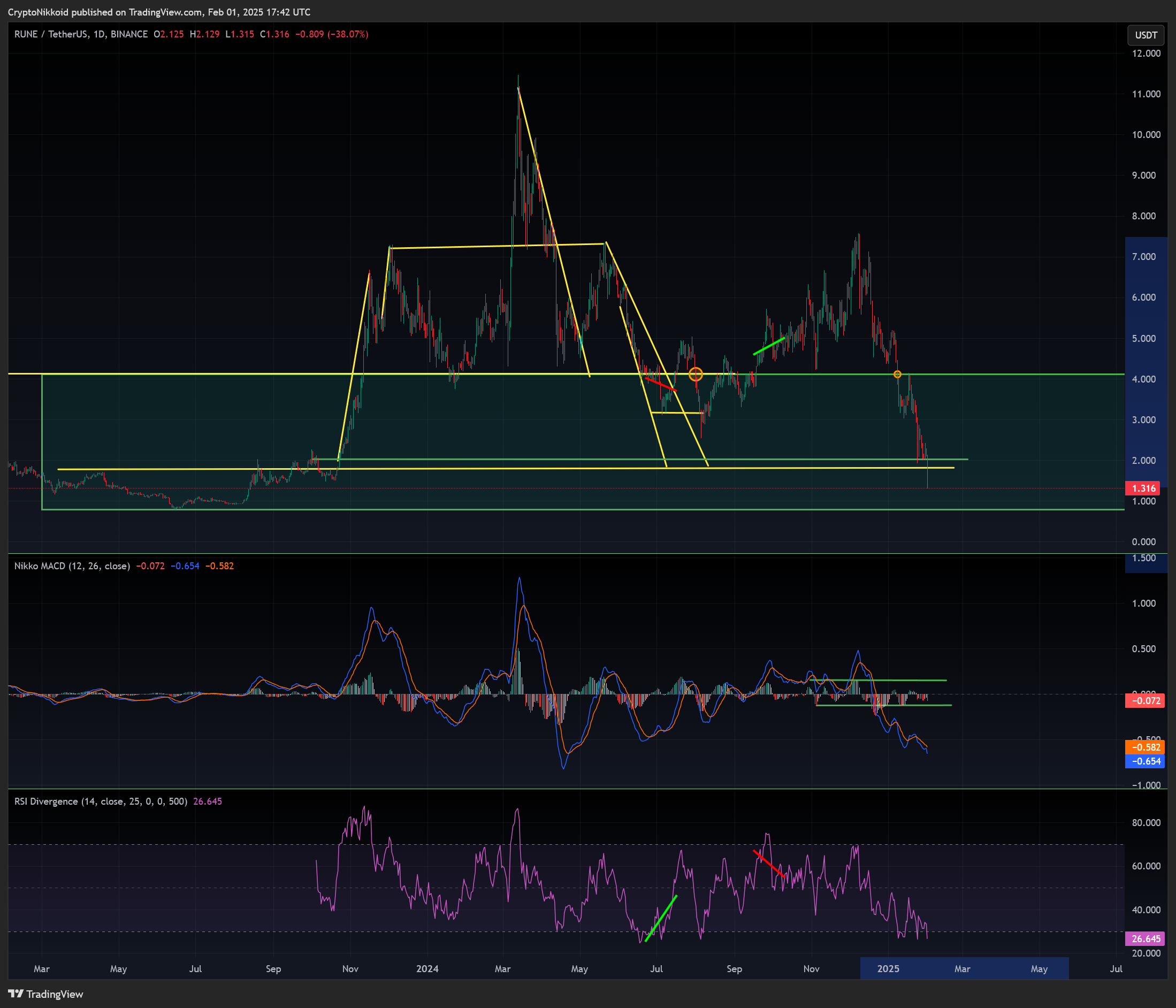Viewport: 1176px width, 1008px height.
Task: Click the highlighted 2025 label on time axis
Action: click(888, 969)
